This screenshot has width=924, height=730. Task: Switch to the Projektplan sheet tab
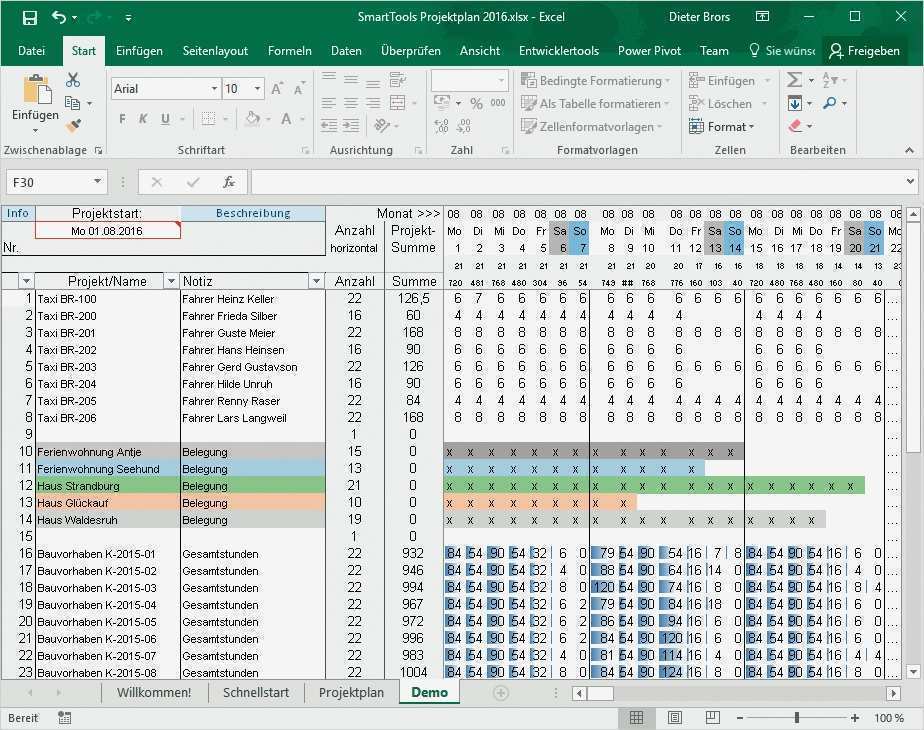point(351,691)
